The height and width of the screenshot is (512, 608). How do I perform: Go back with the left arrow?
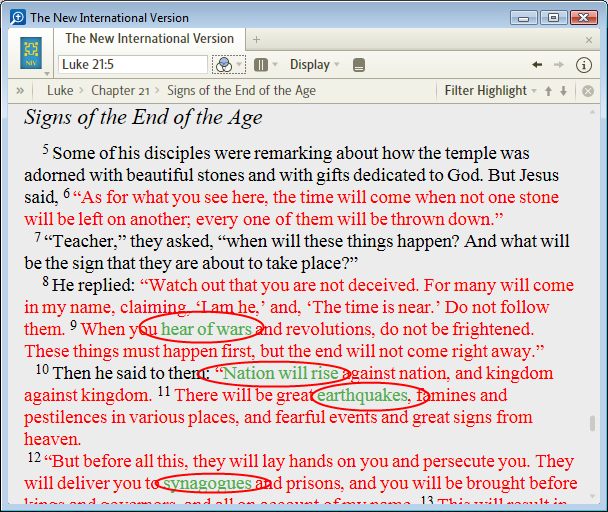click(x=537, y=64)
